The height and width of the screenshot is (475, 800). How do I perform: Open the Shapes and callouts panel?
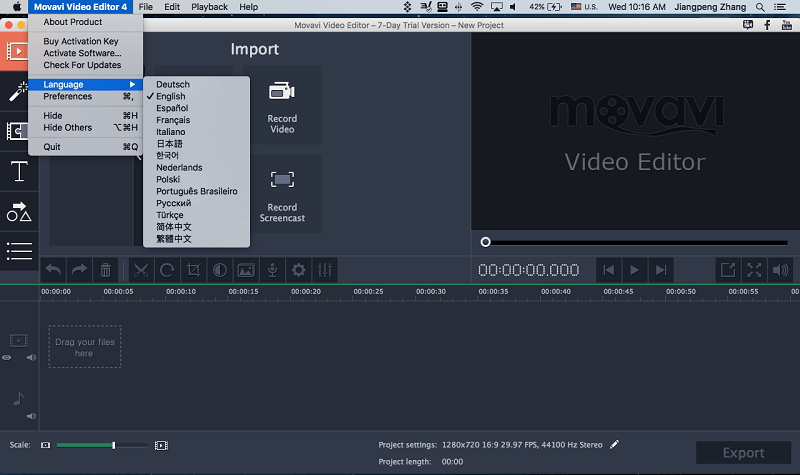(x=19, y=211)
